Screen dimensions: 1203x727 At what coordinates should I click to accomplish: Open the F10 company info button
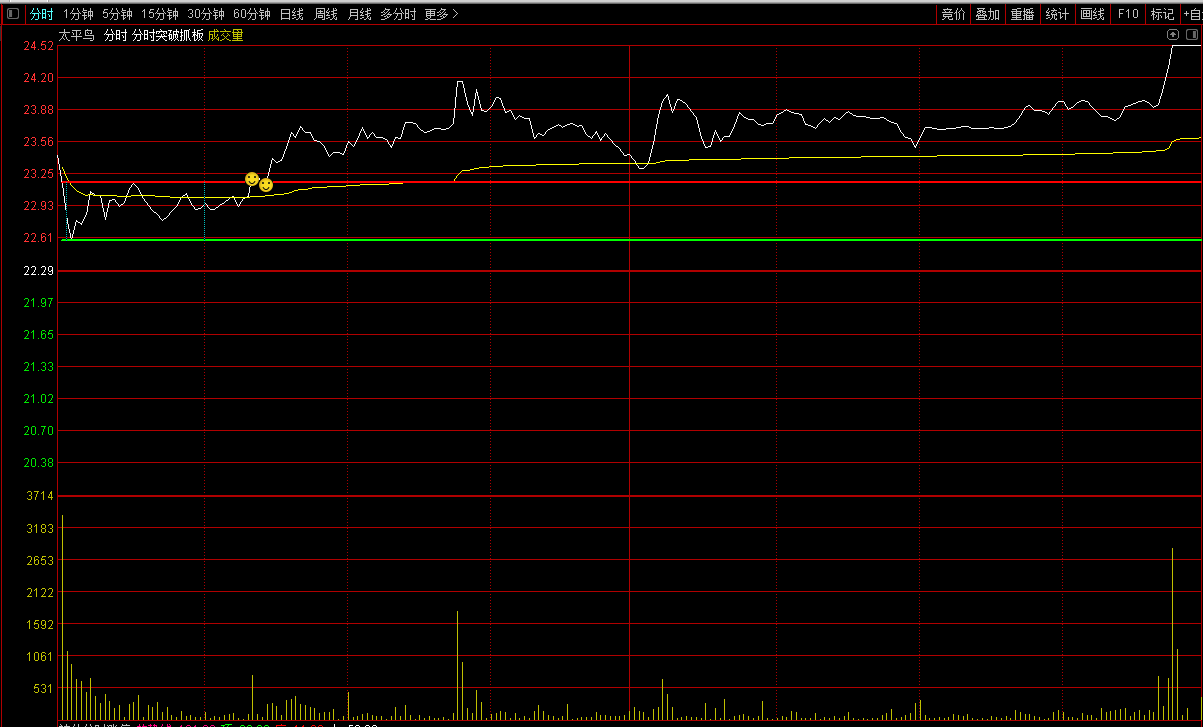pyautogui.click(x=1128, y=14)
